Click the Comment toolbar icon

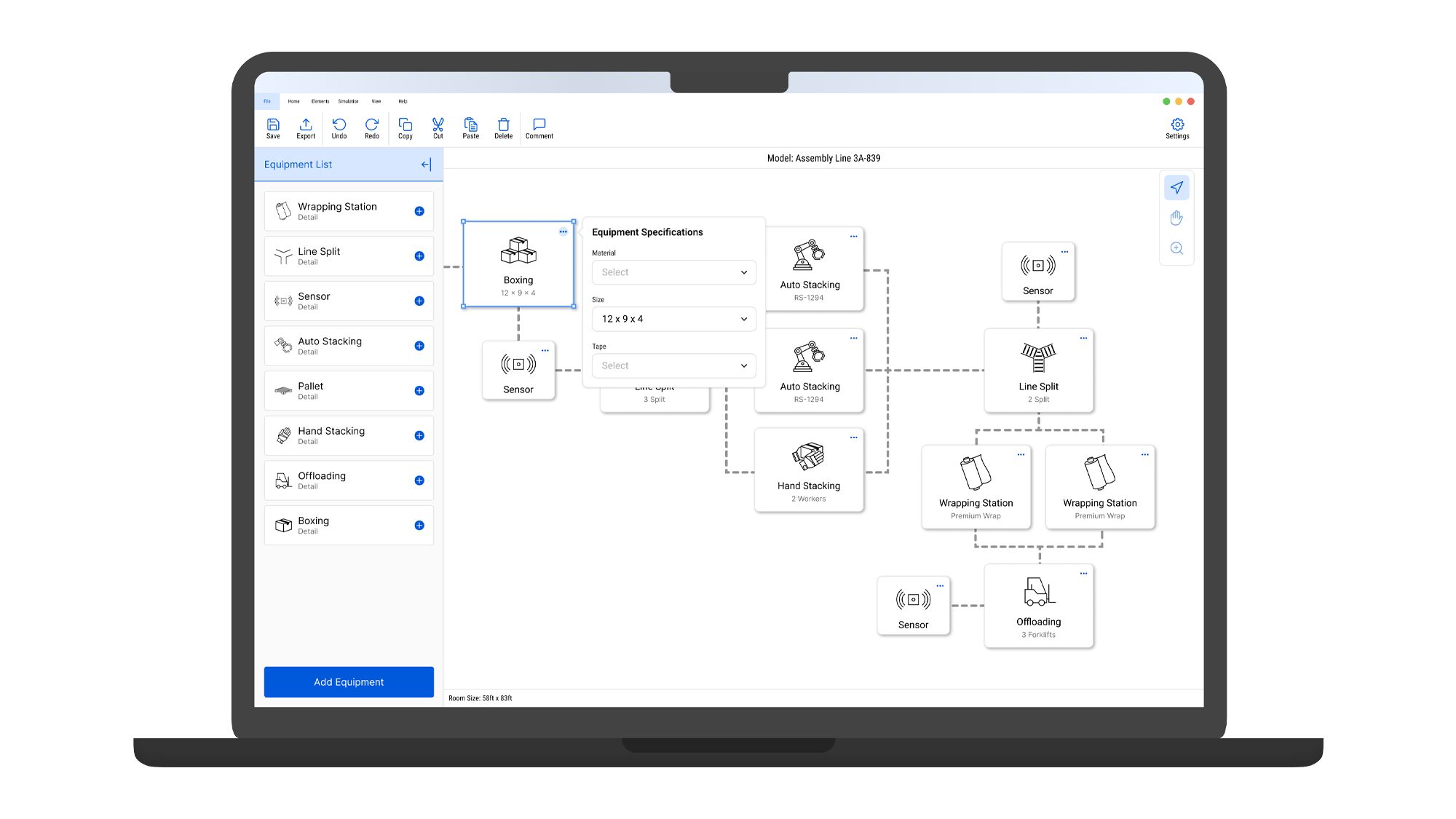539,125
